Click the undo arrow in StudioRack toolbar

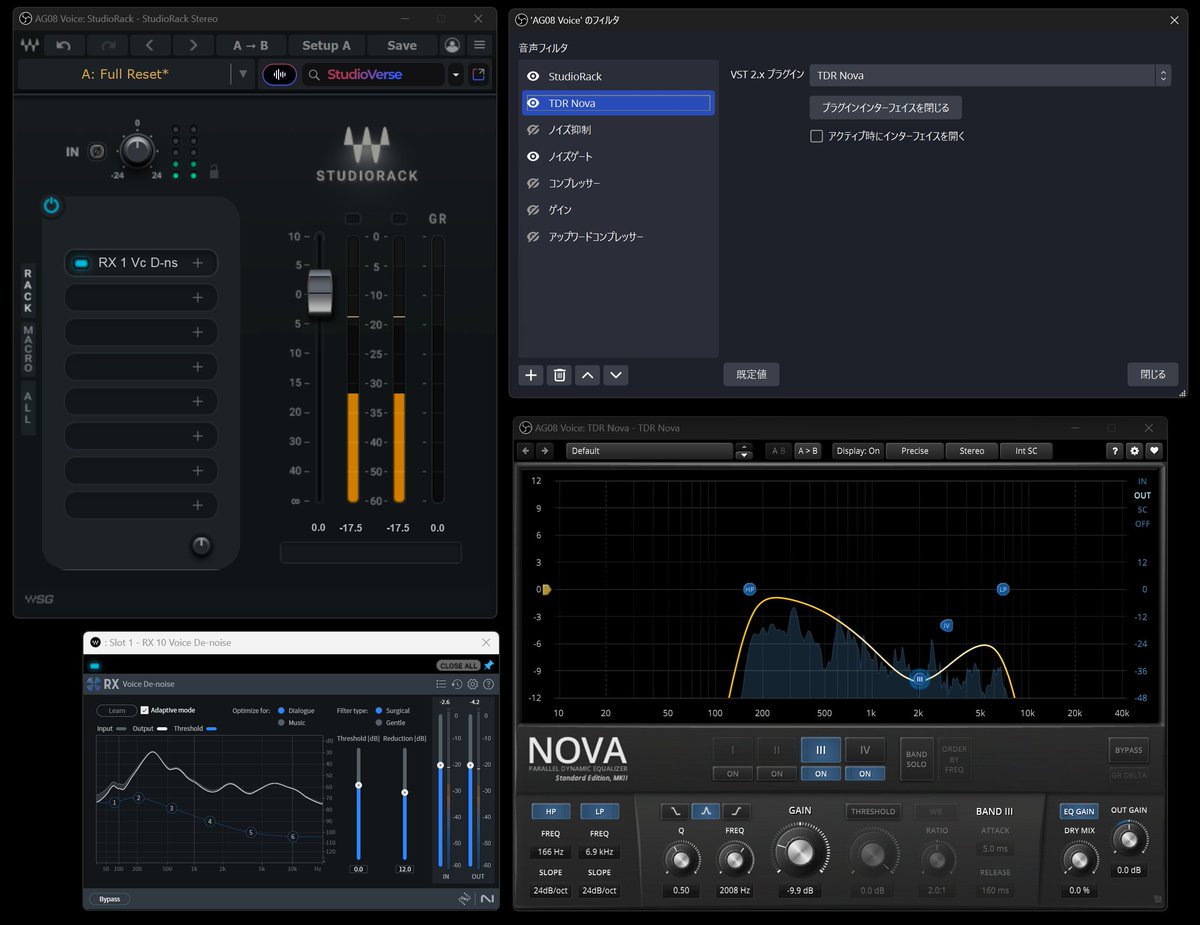tap(64, 45)
